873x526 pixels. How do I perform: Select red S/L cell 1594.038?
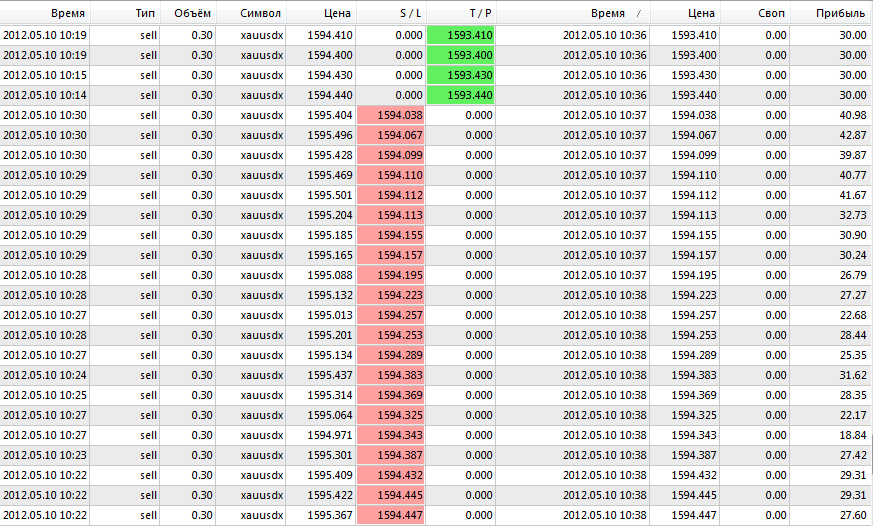[x=390, y=115]
